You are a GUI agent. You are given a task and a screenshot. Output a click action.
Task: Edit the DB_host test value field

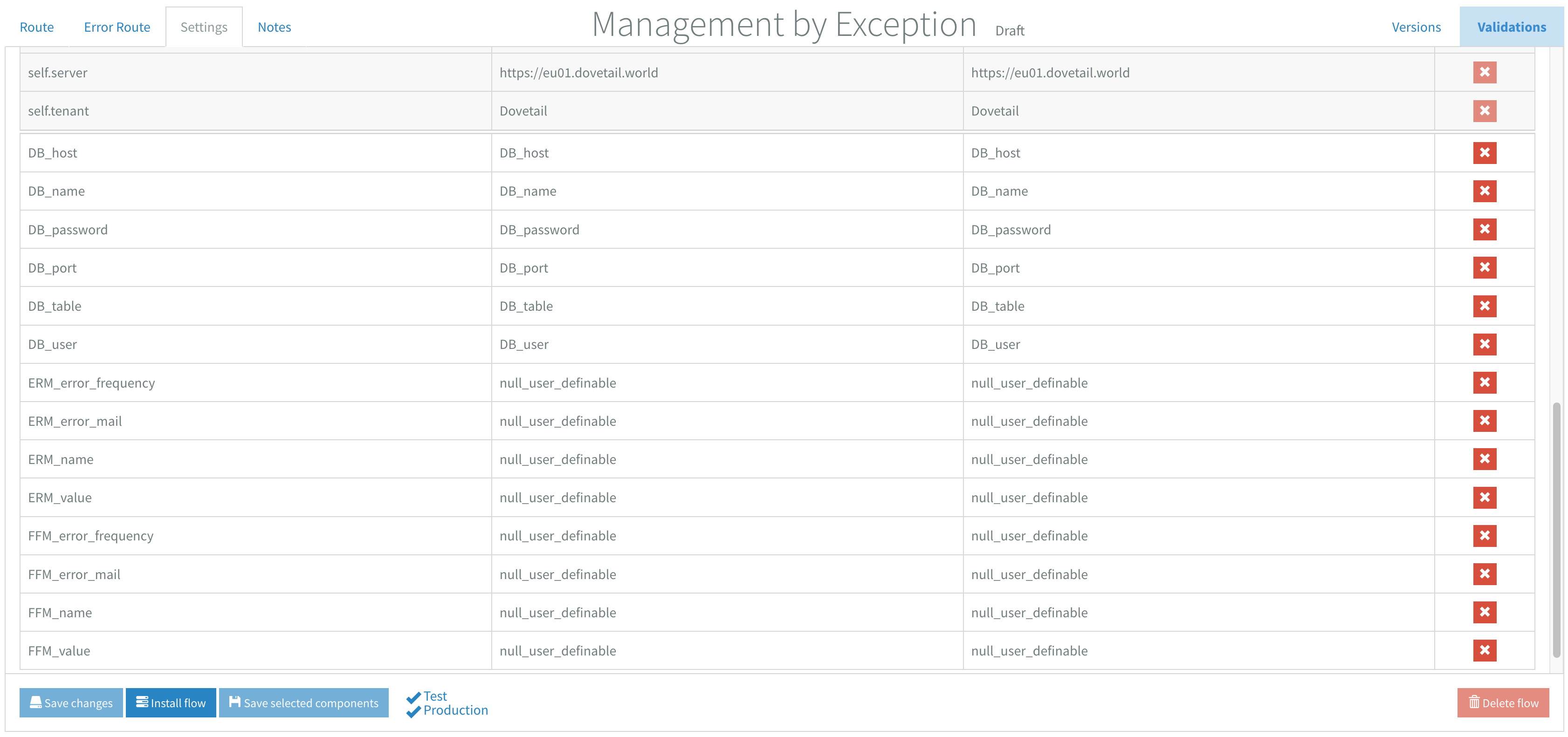point(727,153)
